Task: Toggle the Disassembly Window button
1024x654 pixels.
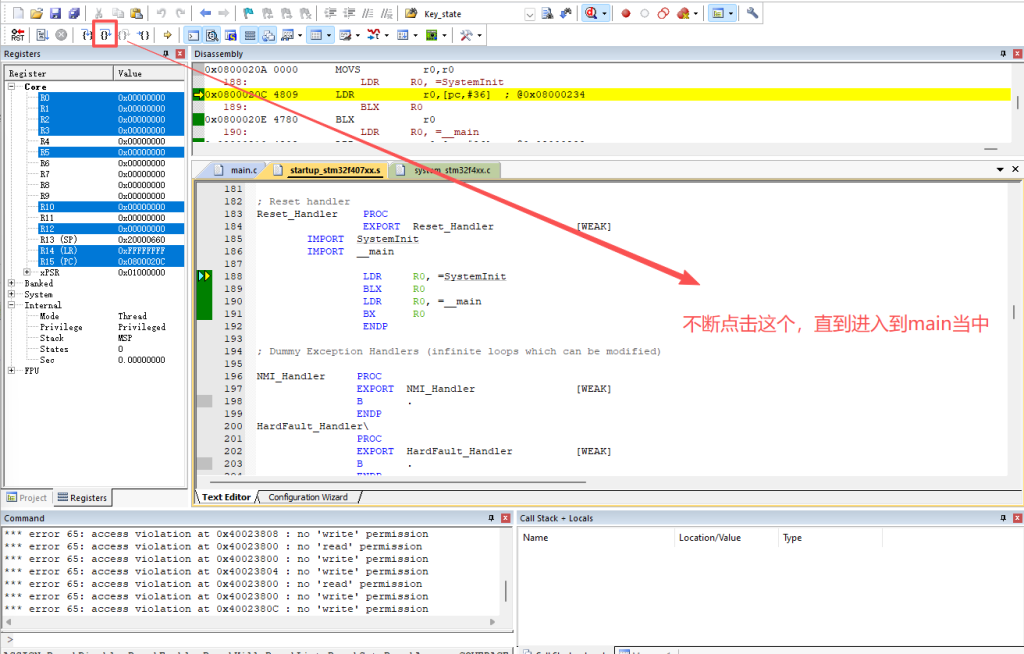Action: point(211,35)
